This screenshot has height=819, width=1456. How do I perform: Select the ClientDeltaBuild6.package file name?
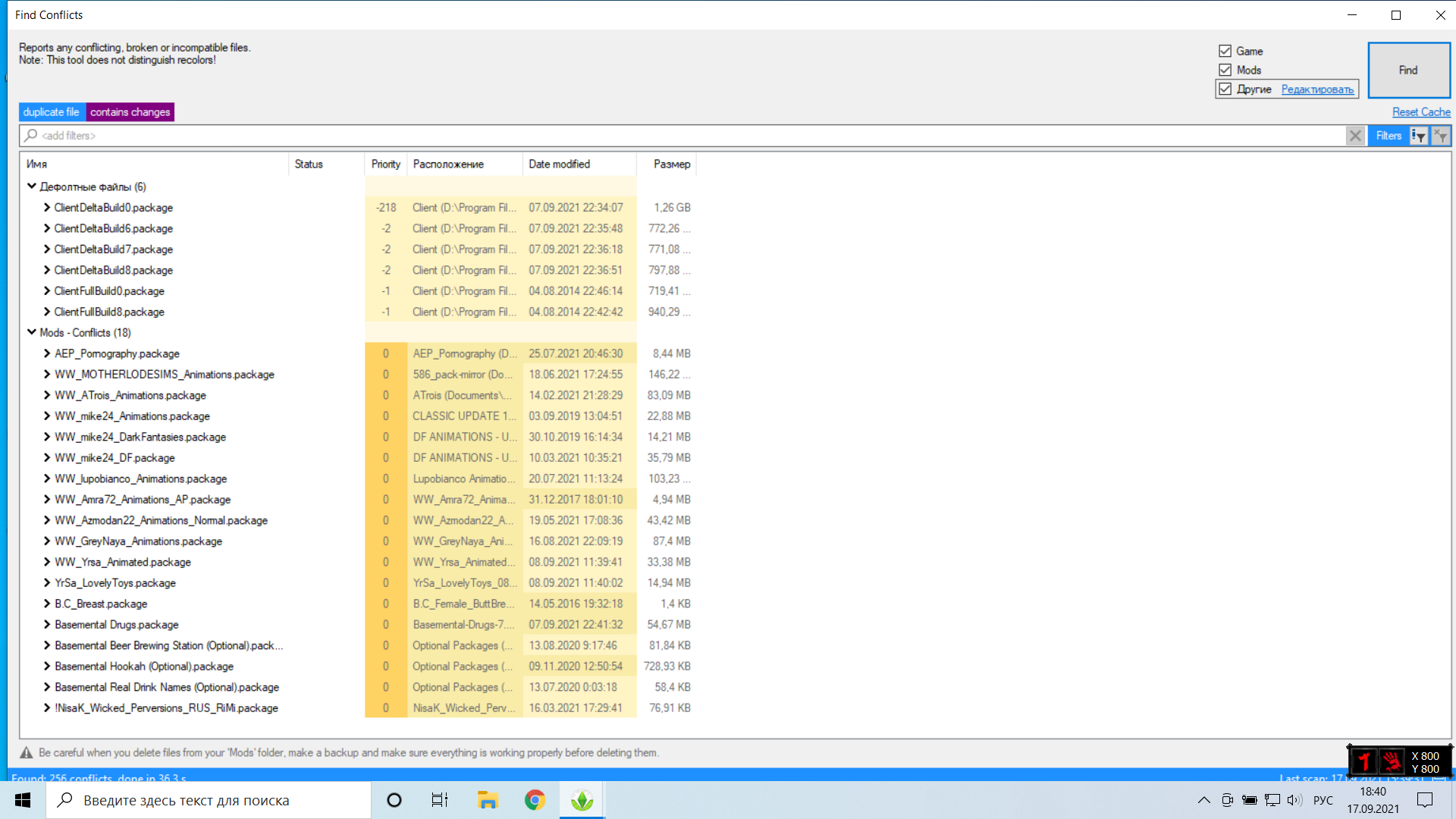tap(114, 228)
